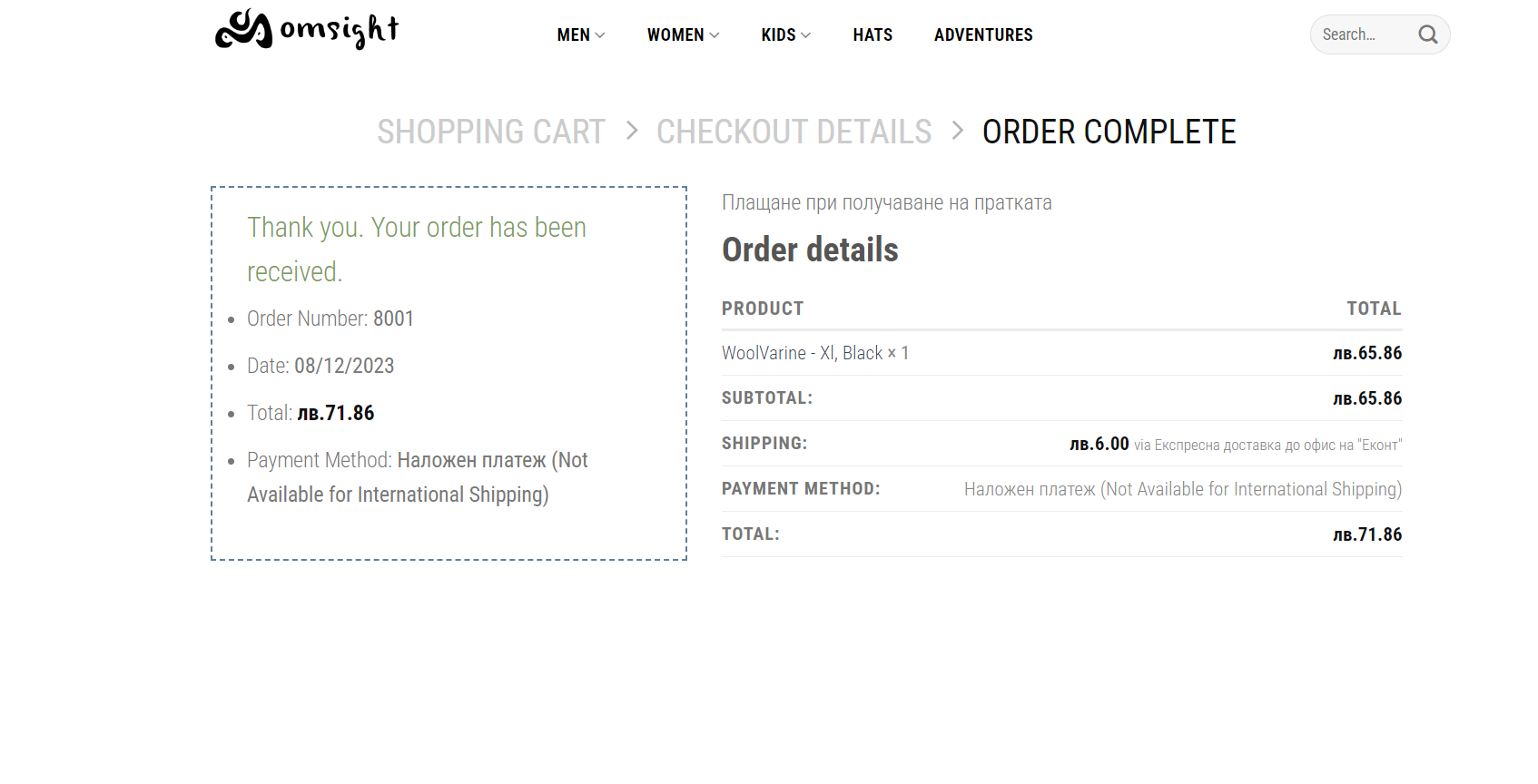1538x784 pixels.
Task: Click the arrow after SHOPPING CART
Action: [x=632, y=131]
